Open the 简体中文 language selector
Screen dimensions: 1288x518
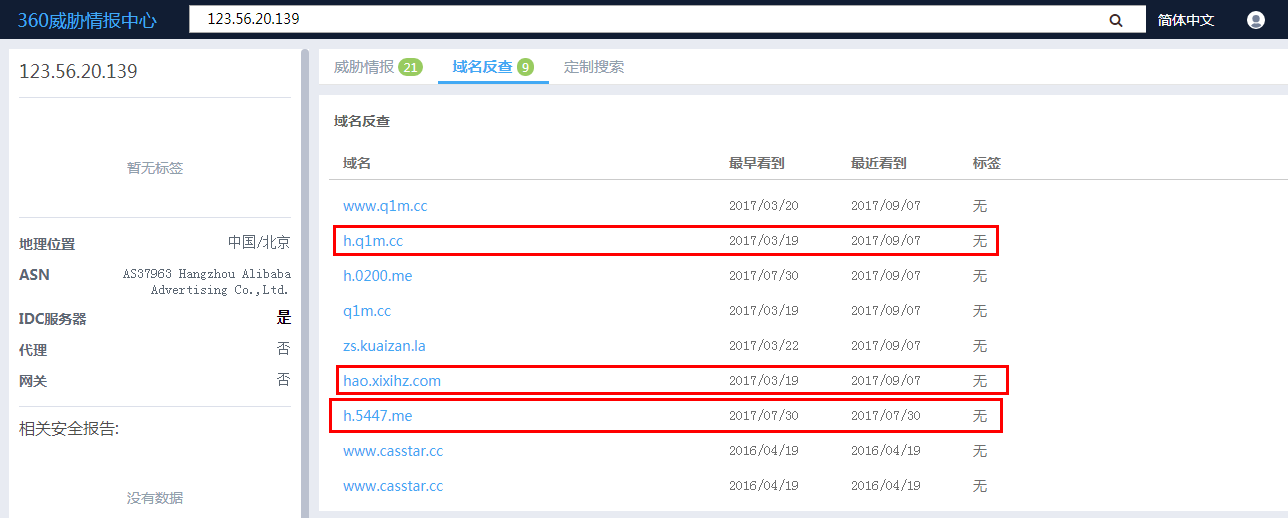pos(1186,20)
